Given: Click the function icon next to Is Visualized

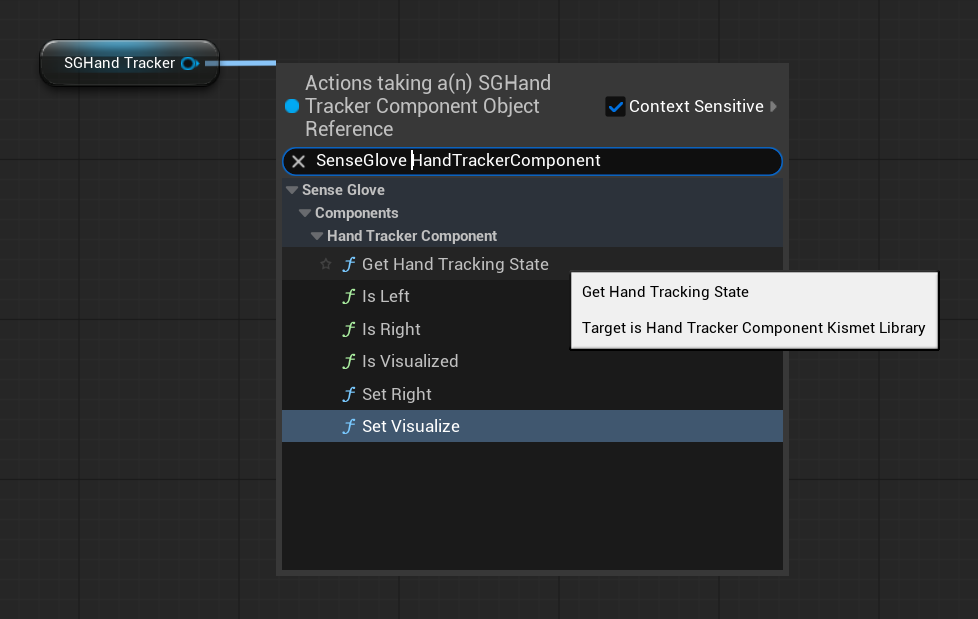Looking at the screenshot, I should pyautogui.click(x=348, y=361).
